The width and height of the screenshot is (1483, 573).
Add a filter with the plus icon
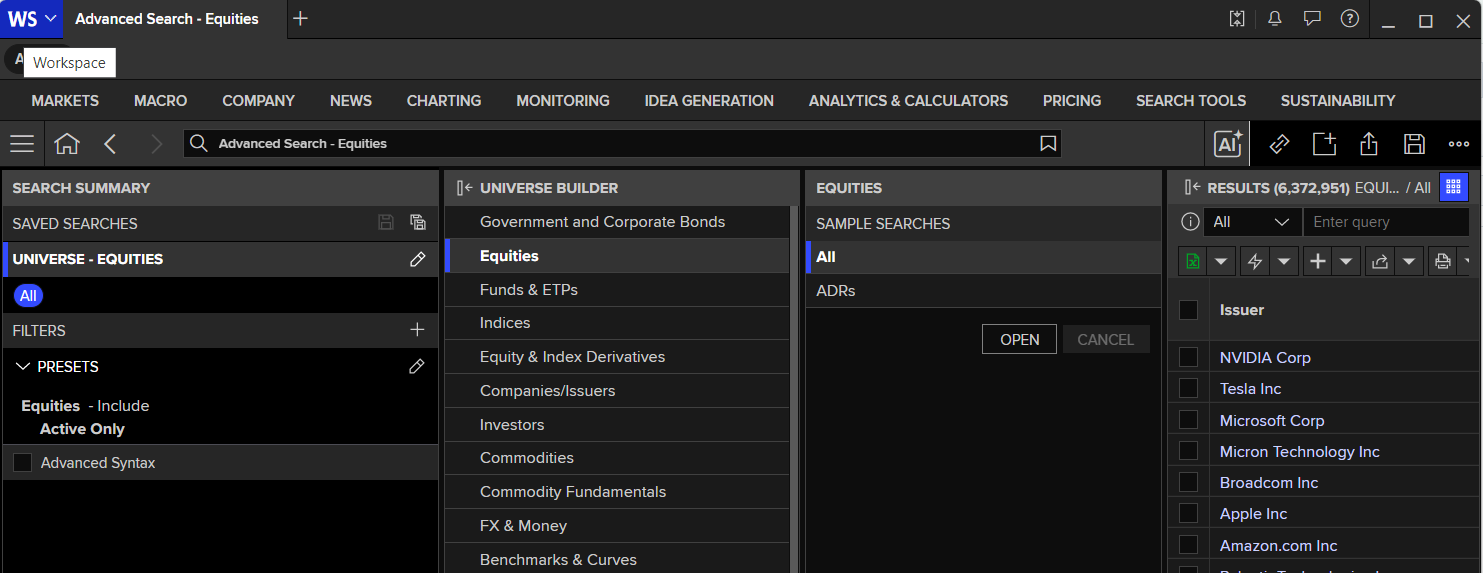pyautogui.click(x=418, y=330)
